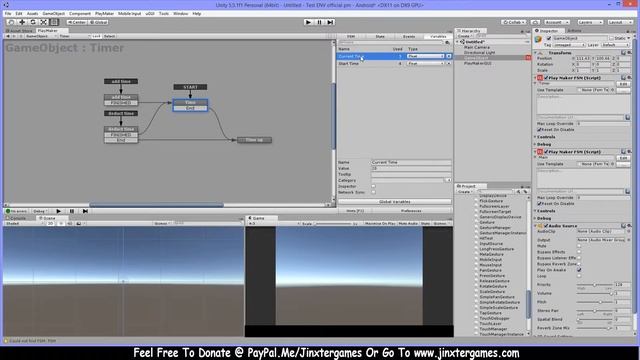
Task: Toggle the GameObject active checkbox in Inspector
Action: [549, 38]
